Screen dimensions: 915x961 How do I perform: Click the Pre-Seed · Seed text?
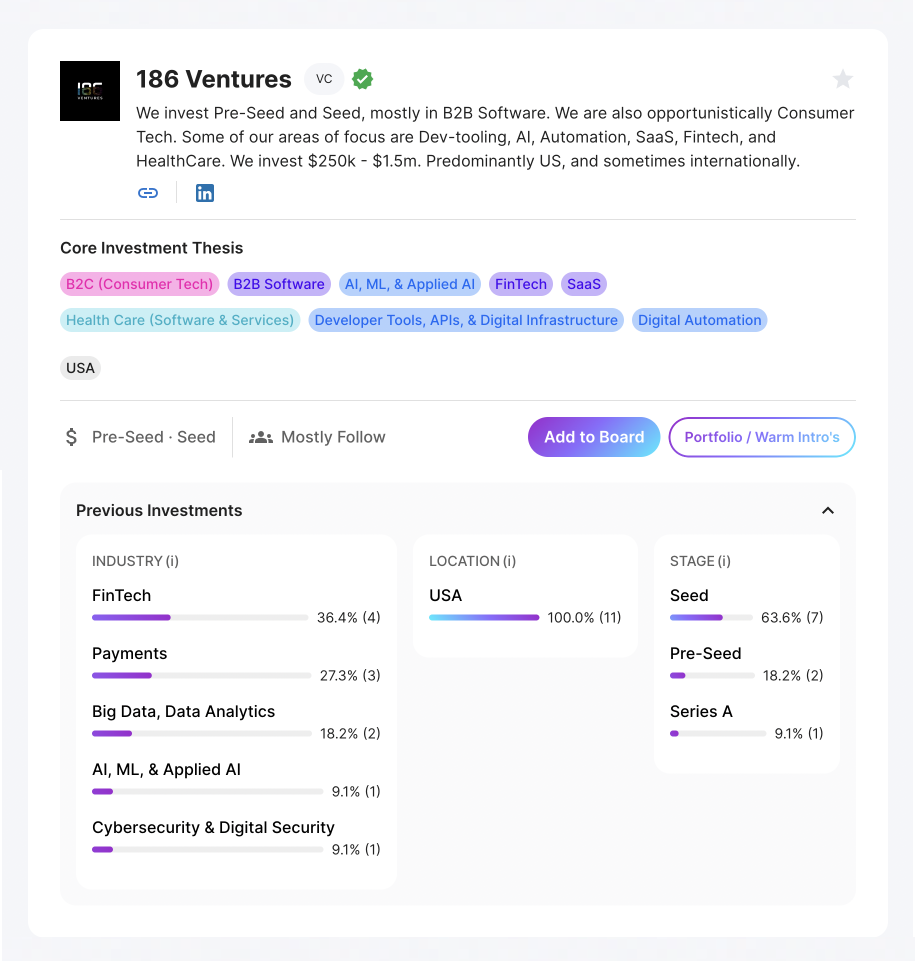pos(154,437)
